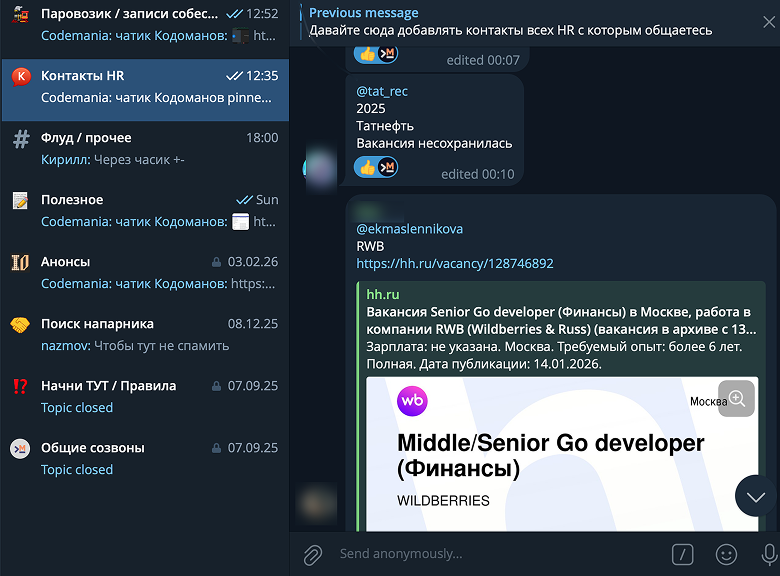This screenshot has height=576, width=780.
Task: Click Topic closed under Начни ТУТ / Правила
Action: (x=77, y=408)
